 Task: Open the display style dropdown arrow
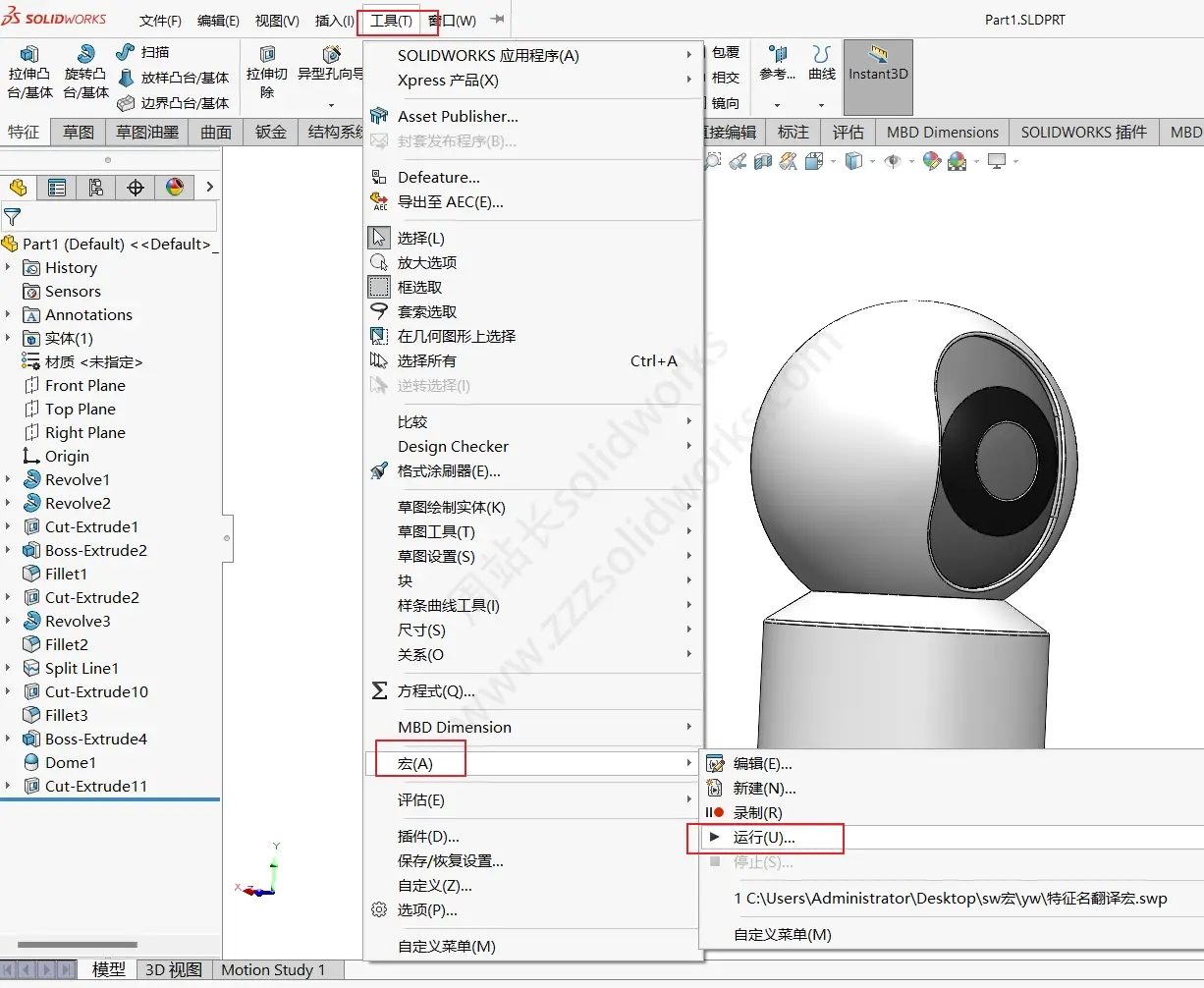coord(872,160)
